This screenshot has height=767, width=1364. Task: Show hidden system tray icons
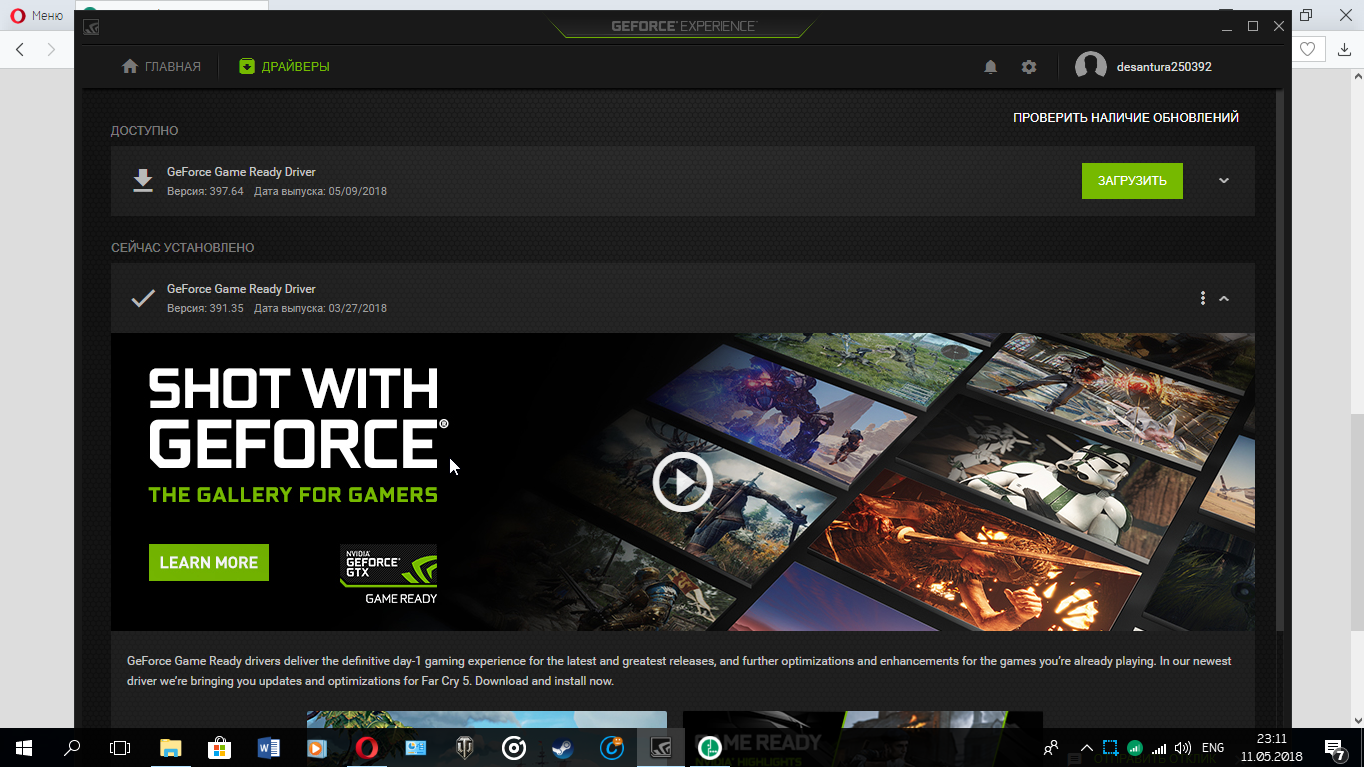(x=1085, y=748)
